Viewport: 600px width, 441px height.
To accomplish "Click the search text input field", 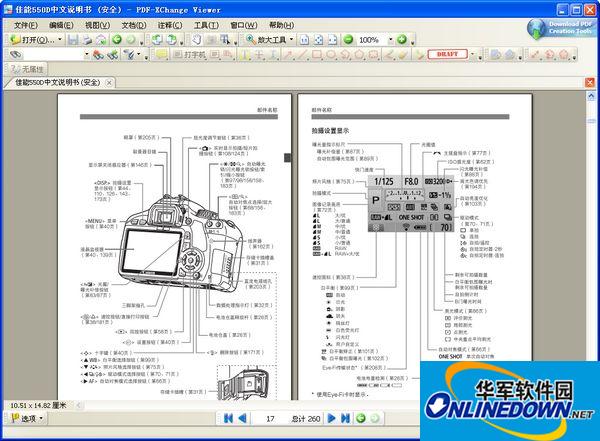I will pyautogui.click(x=53, y=55).
